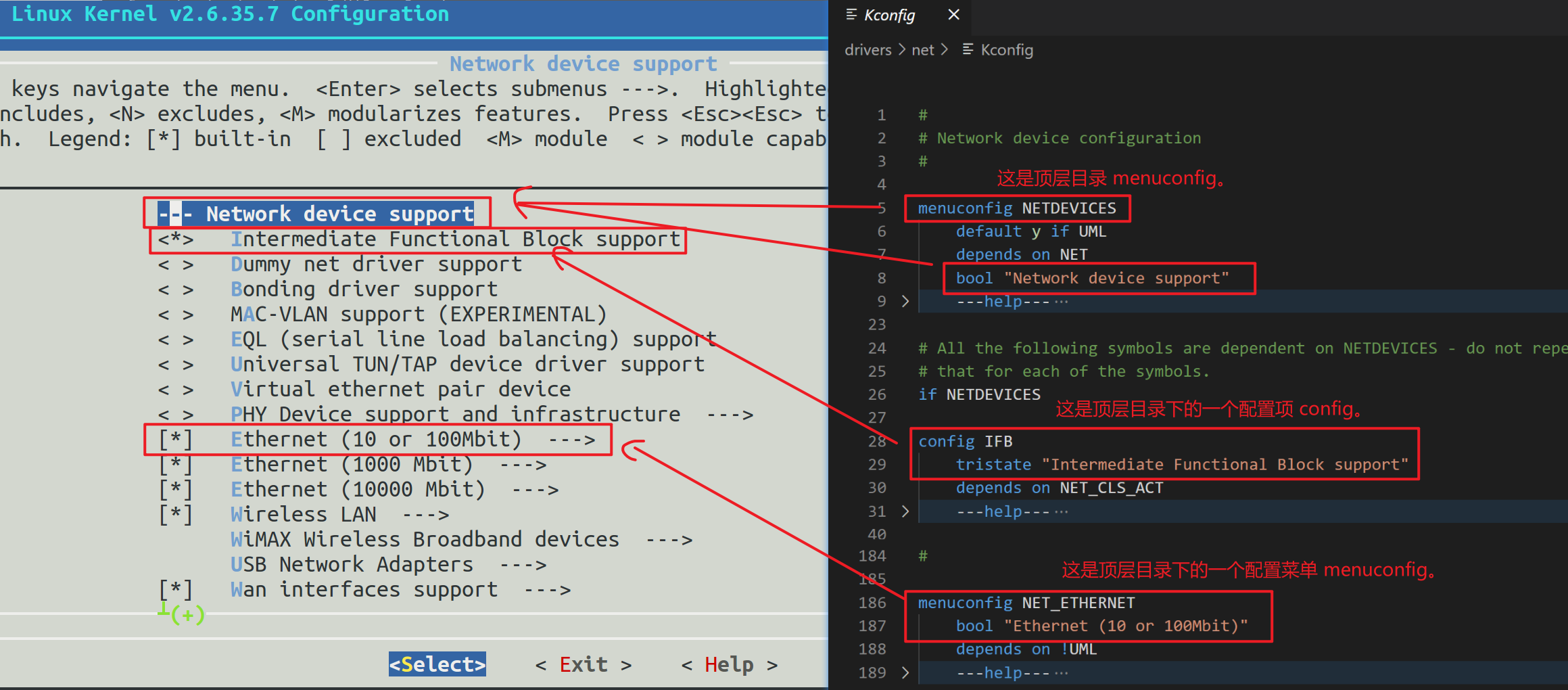Toggle Dummy net driver support option

pos(176,264)
